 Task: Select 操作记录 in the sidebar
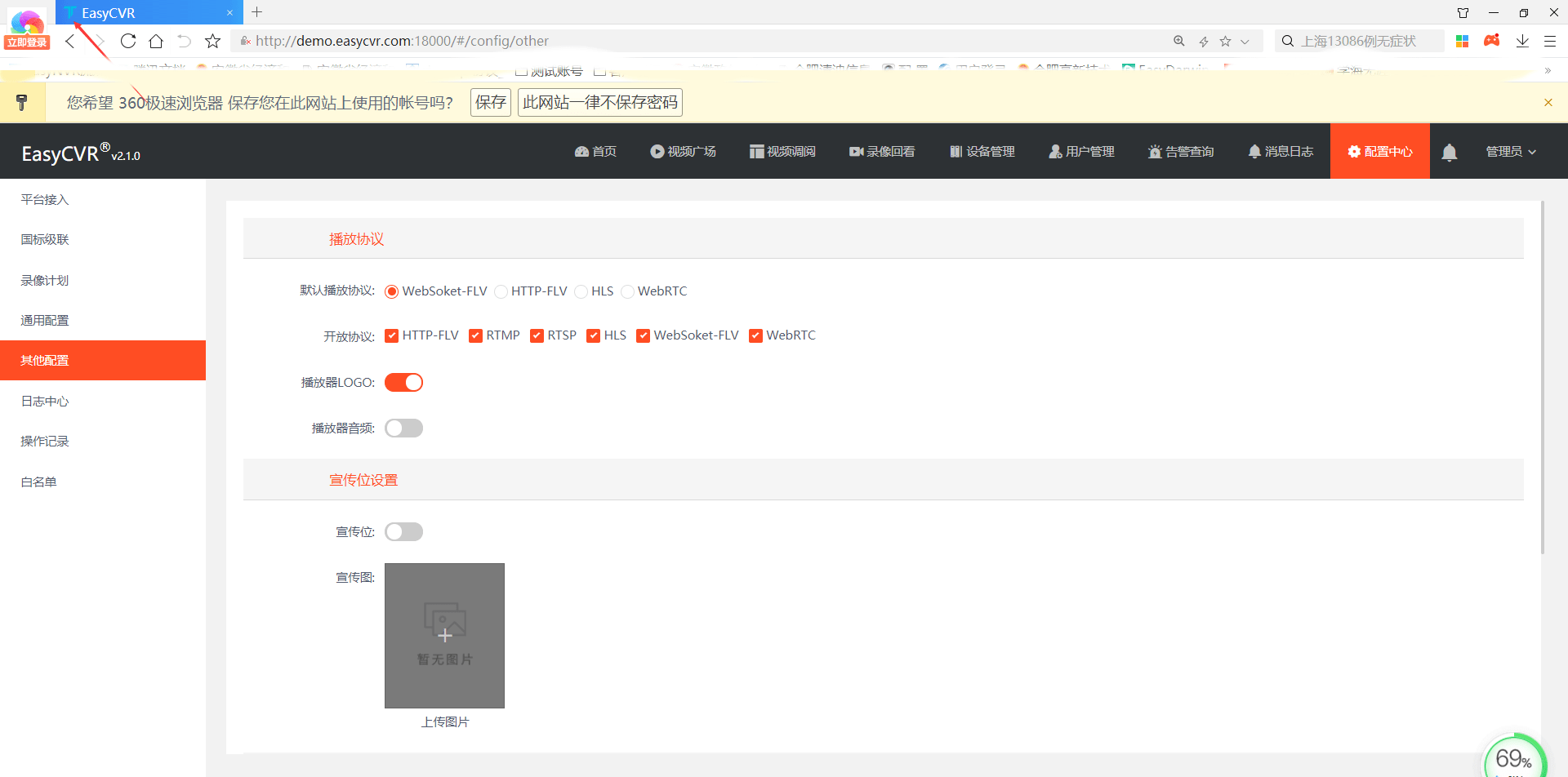[103, 441]
